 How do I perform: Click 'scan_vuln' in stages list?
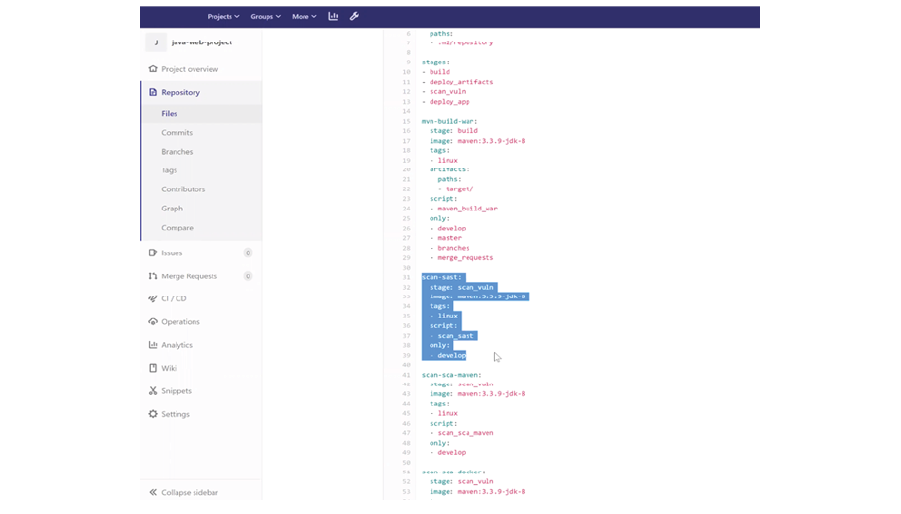point(448,91)
